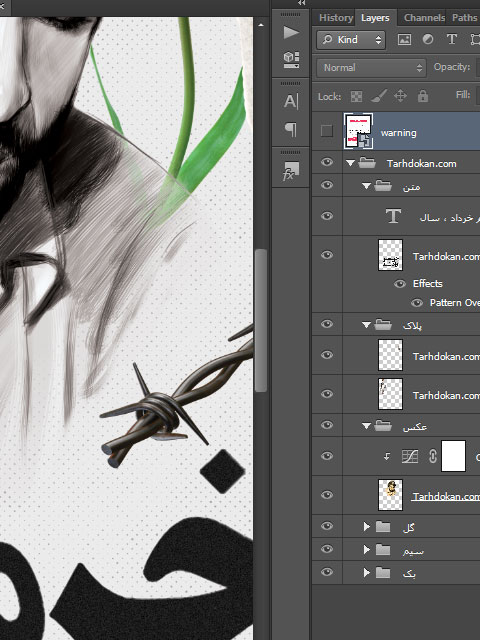The height and width of the screenshot is (640, 480).
Task: Toggle Pattern Overlay effect visibility
Action: coord(417,303)
